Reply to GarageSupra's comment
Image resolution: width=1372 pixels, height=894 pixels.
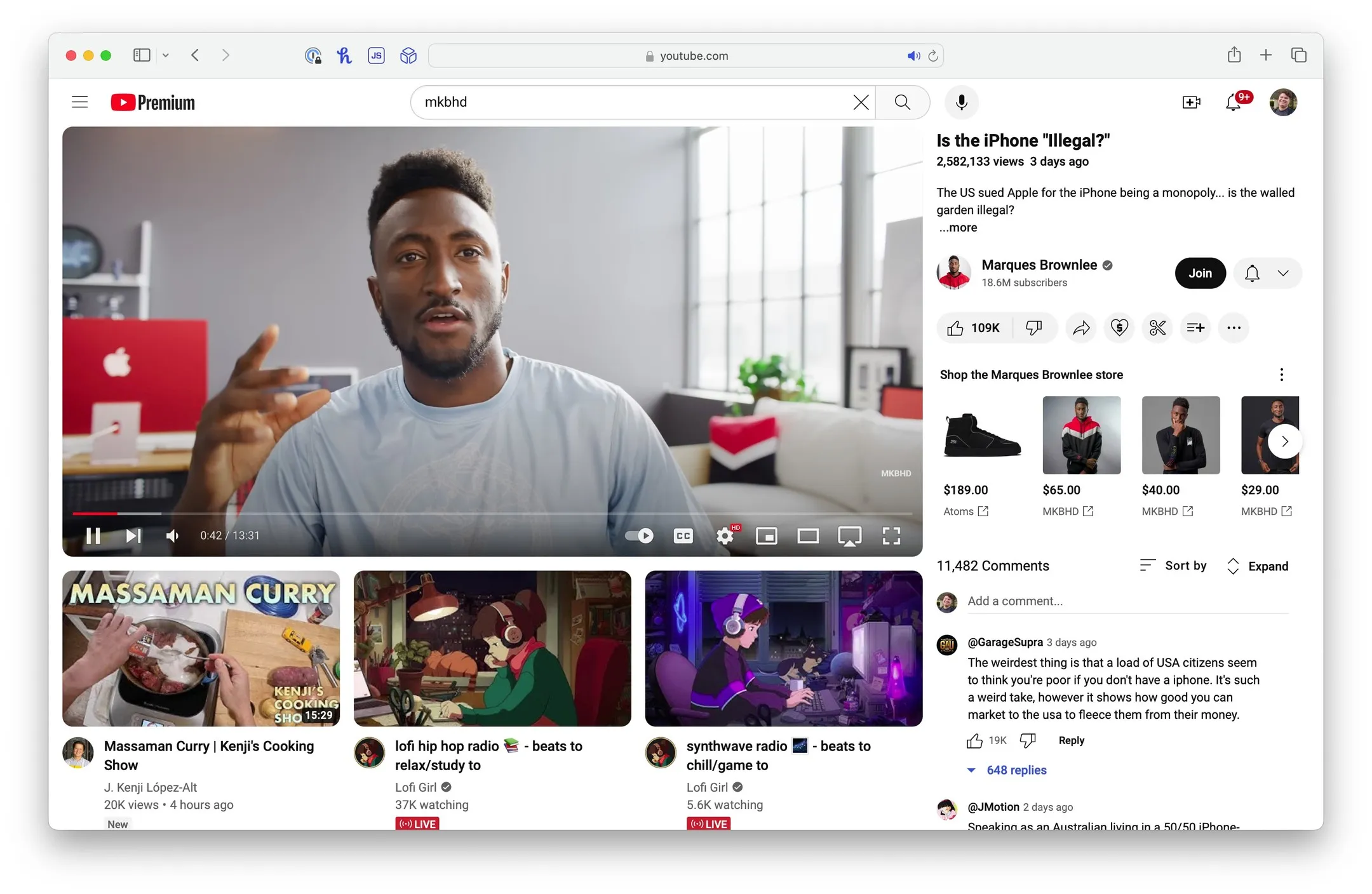click(1071, 740)
